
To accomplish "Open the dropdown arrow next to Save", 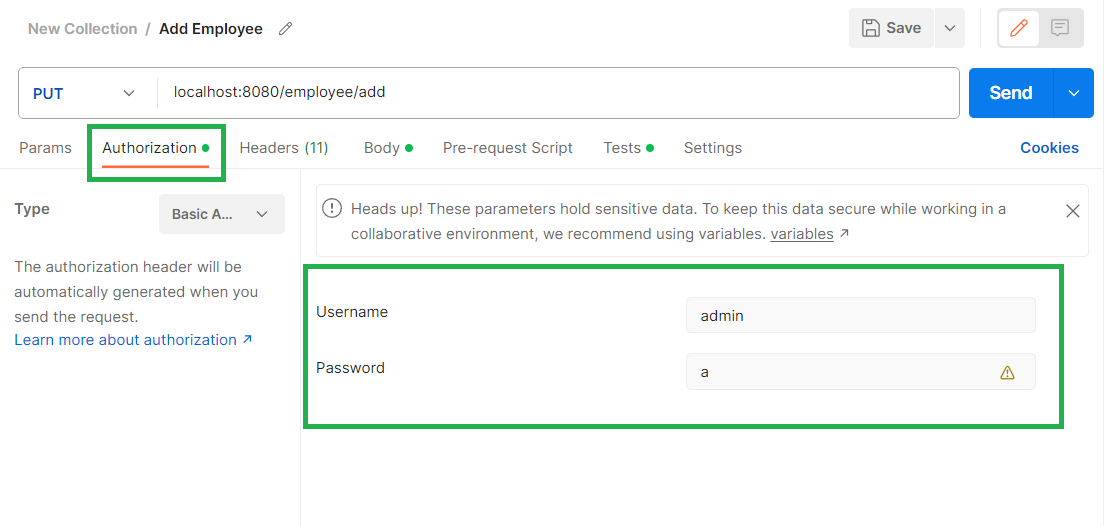I will 950,28.
